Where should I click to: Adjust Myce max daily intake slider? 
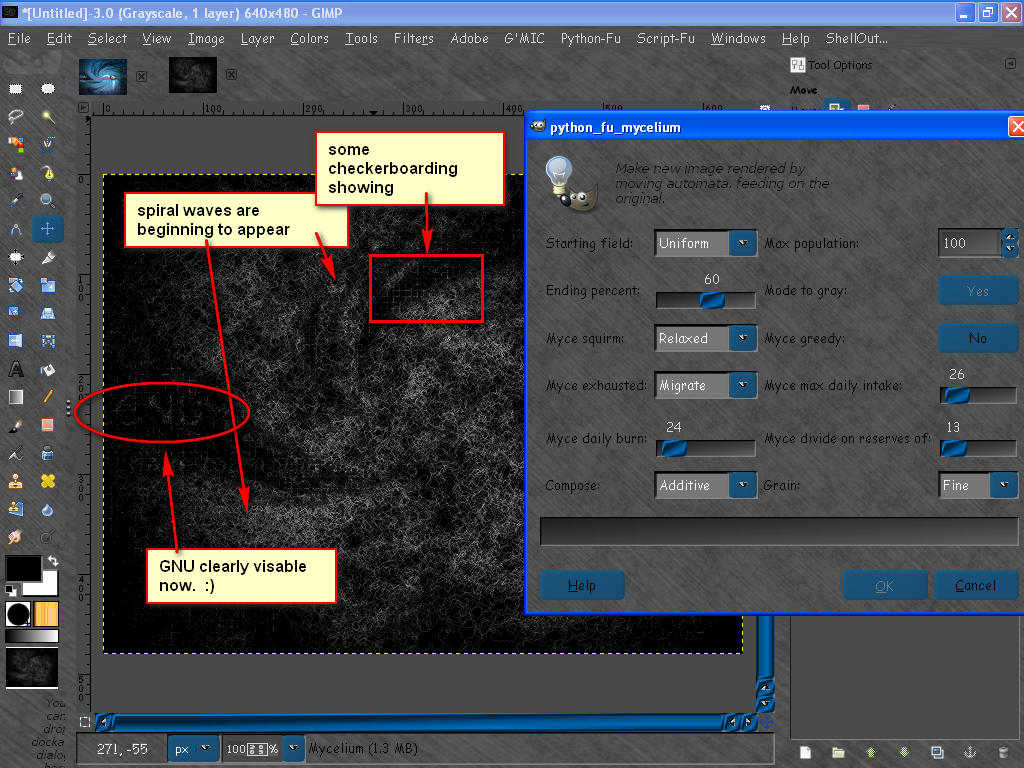[x=978, y=395]
